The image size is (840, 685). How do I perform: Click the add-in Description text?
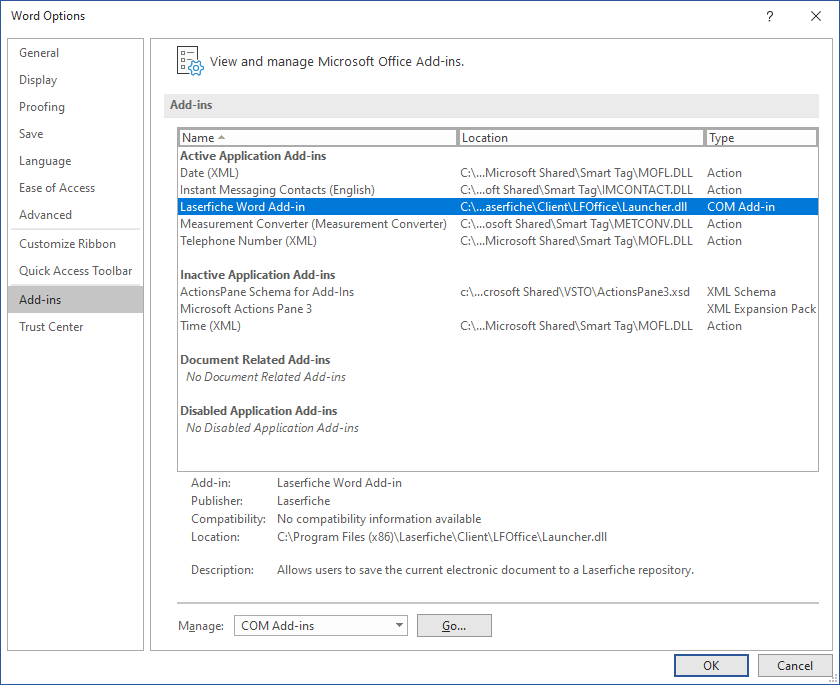point(485,570)
